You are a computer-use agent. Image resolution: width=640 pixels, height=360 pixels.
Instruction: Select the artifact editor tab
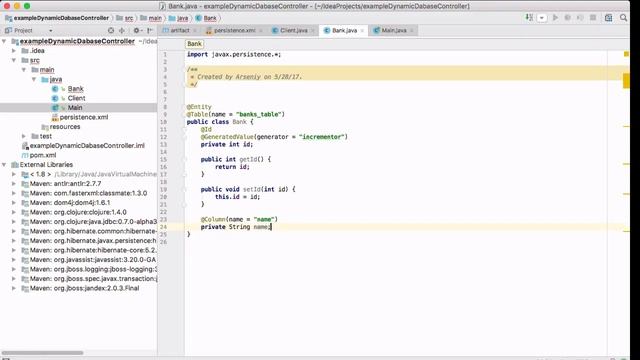(180, 30)
